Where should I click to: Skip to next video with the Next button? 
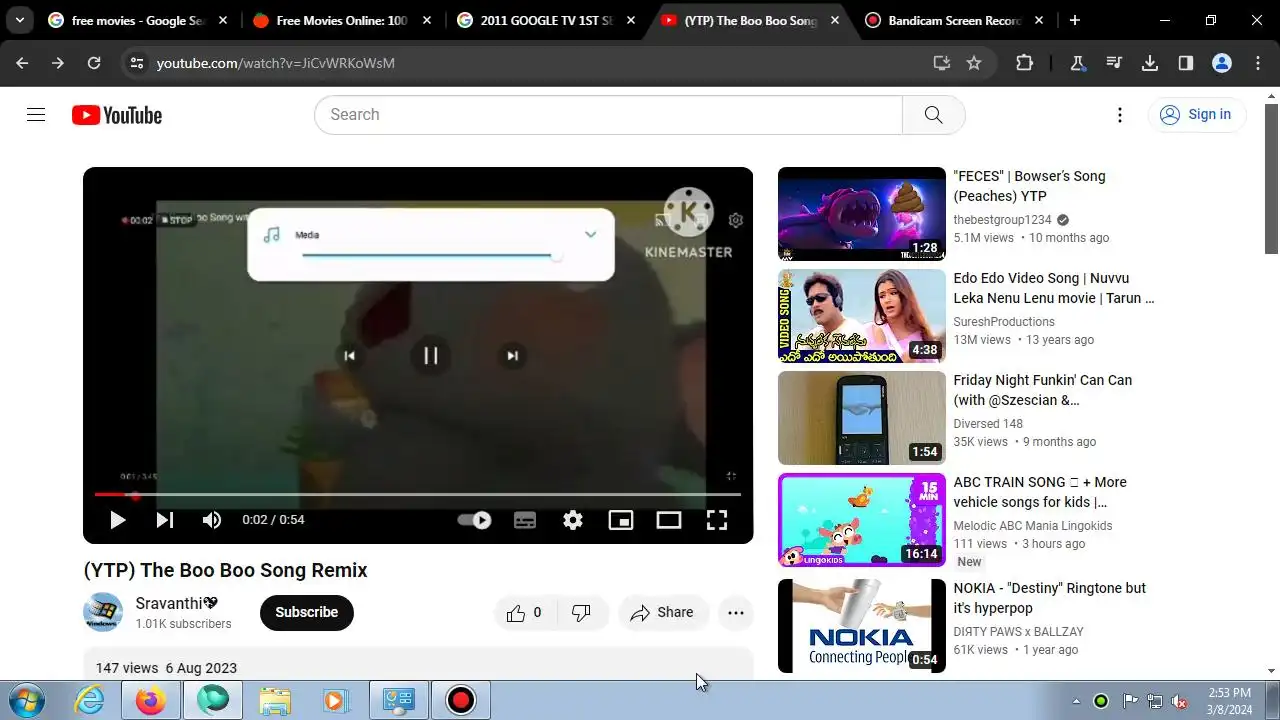165,520
